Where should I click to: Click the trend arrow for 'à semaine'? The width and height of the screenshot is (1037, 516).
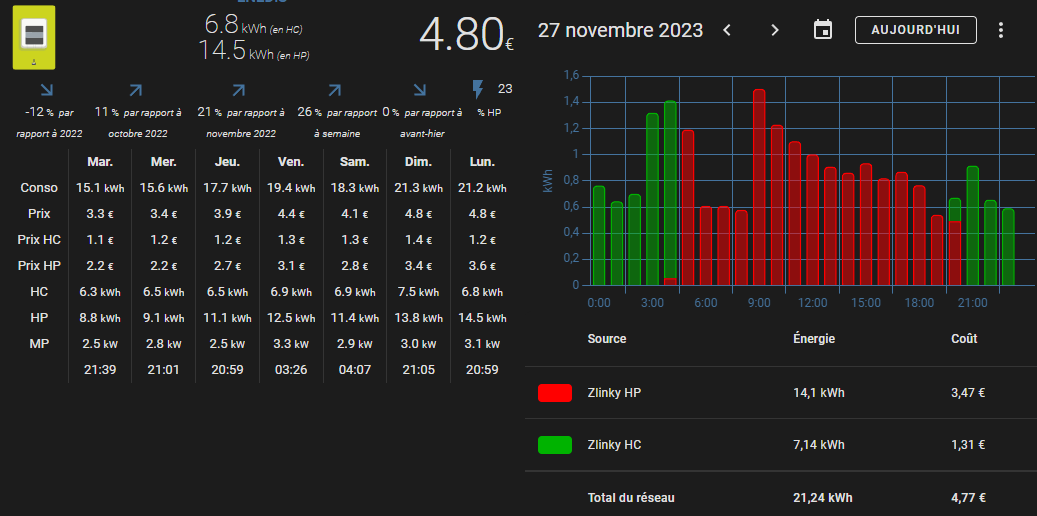335,91
